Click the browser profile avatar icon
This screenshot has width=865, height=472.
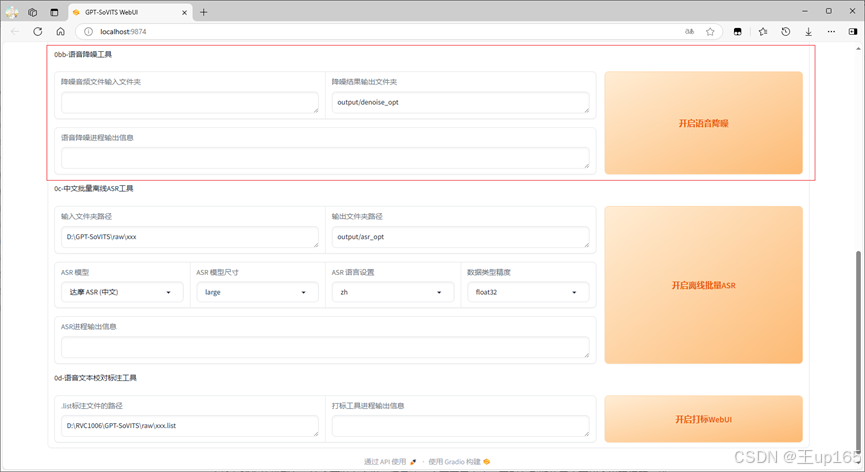click(12, 12)
